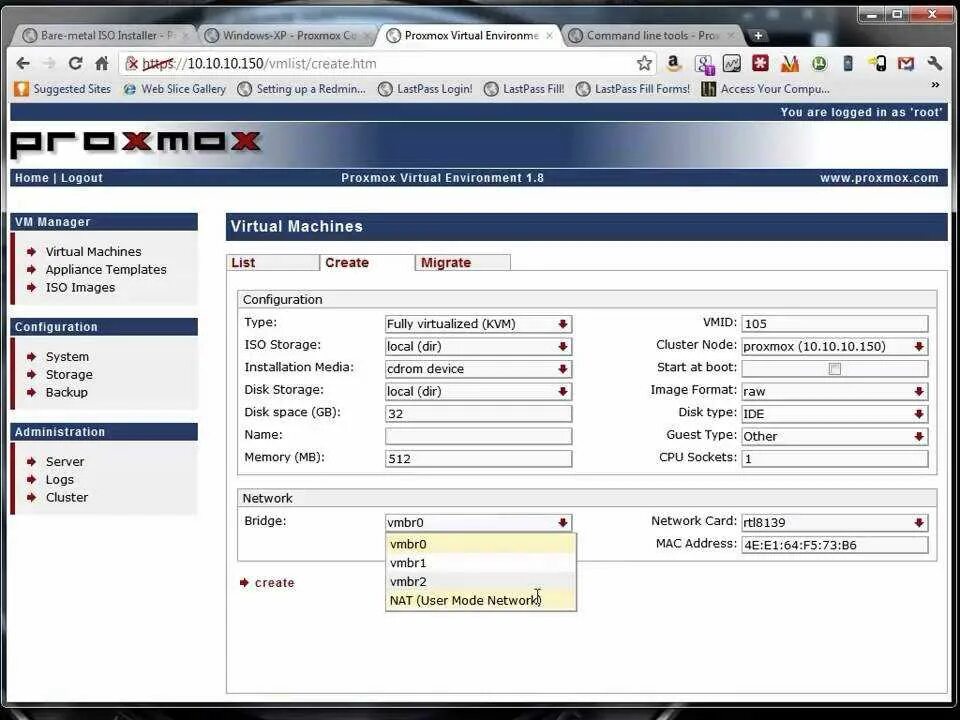Open the Access Your Compu... bookmark
This screenshot has height=720, width=960.
point(766,89)
